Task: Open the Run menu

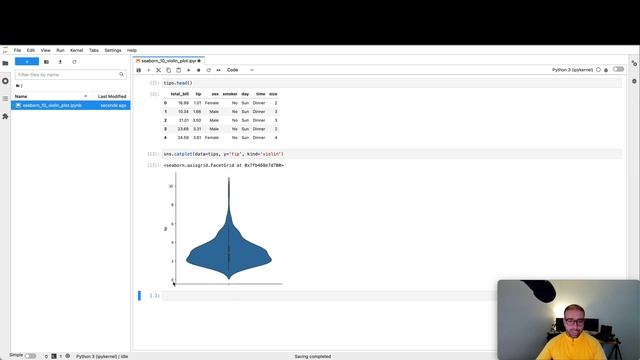Action: pyautogui.click(x=60, y=50)
